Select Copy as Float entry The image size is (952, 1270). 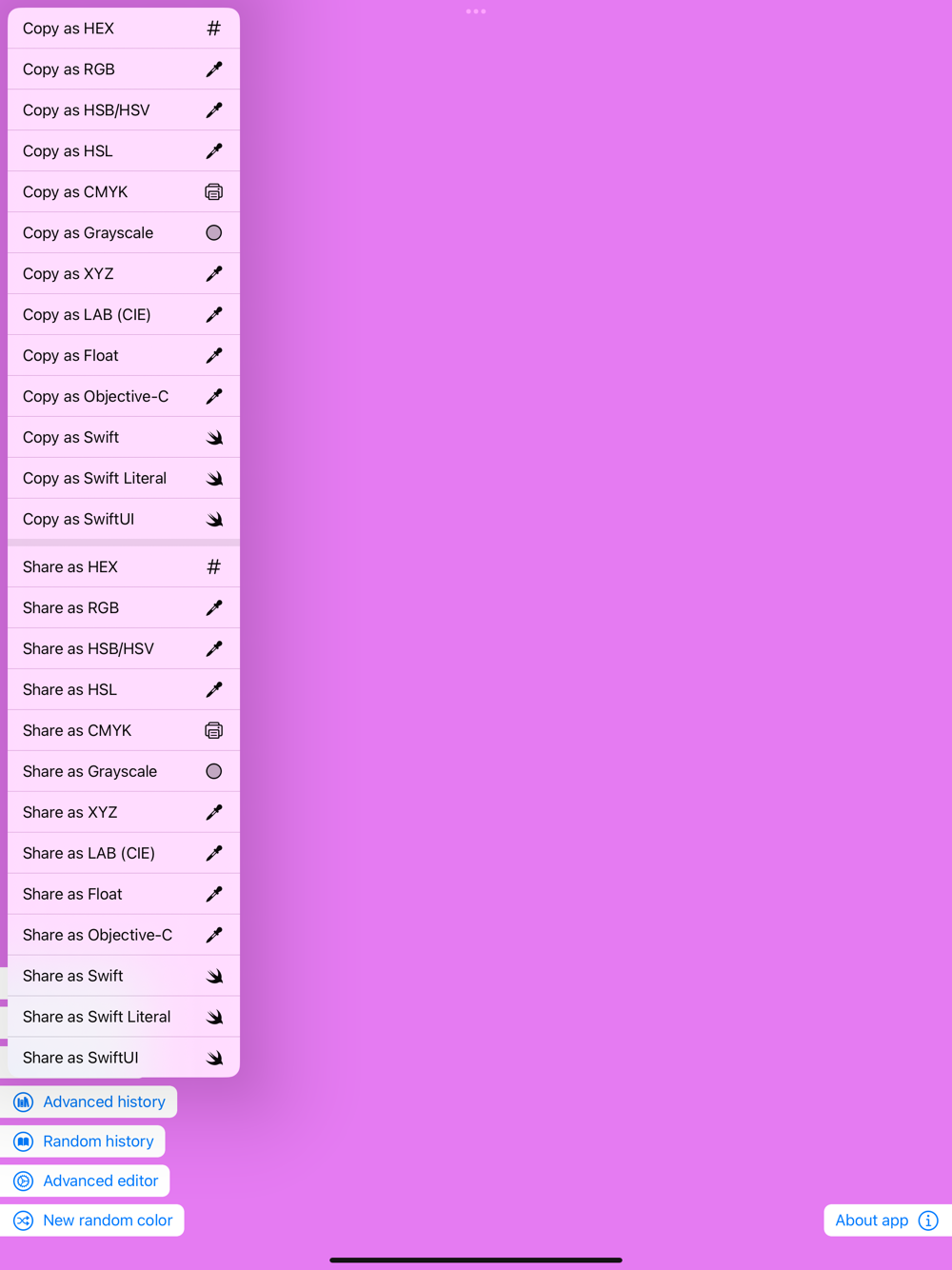coord(124,356)
